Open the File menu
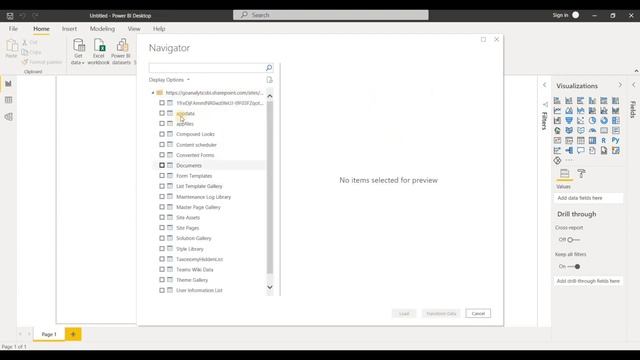The width and height of the screenshot is (640, 360). 13,29
